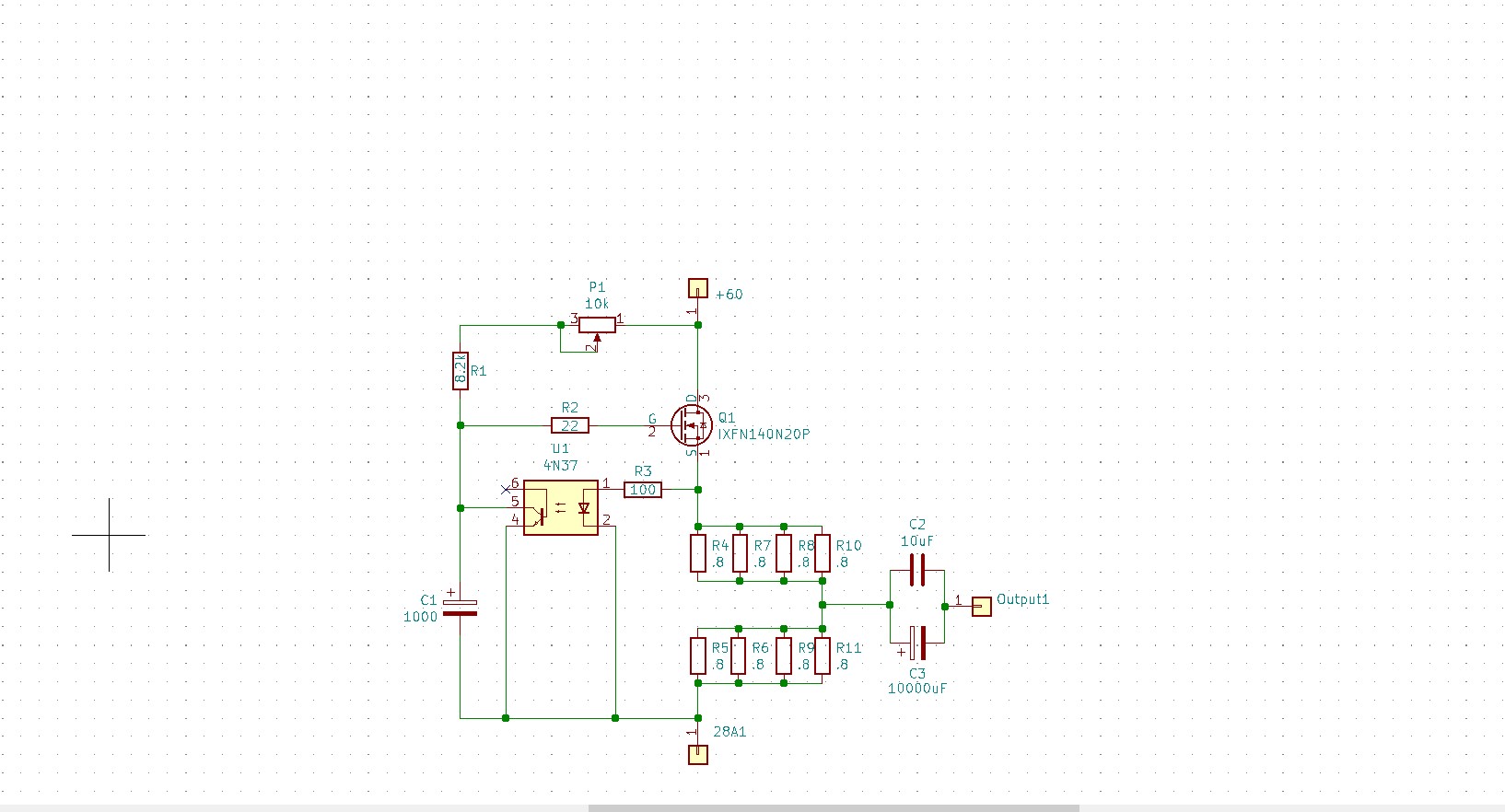Viewport: 1505px width, 812px height.
Task: Select the R4 resistor symbol
Action: pyautogui.click(x=698, y=552)
